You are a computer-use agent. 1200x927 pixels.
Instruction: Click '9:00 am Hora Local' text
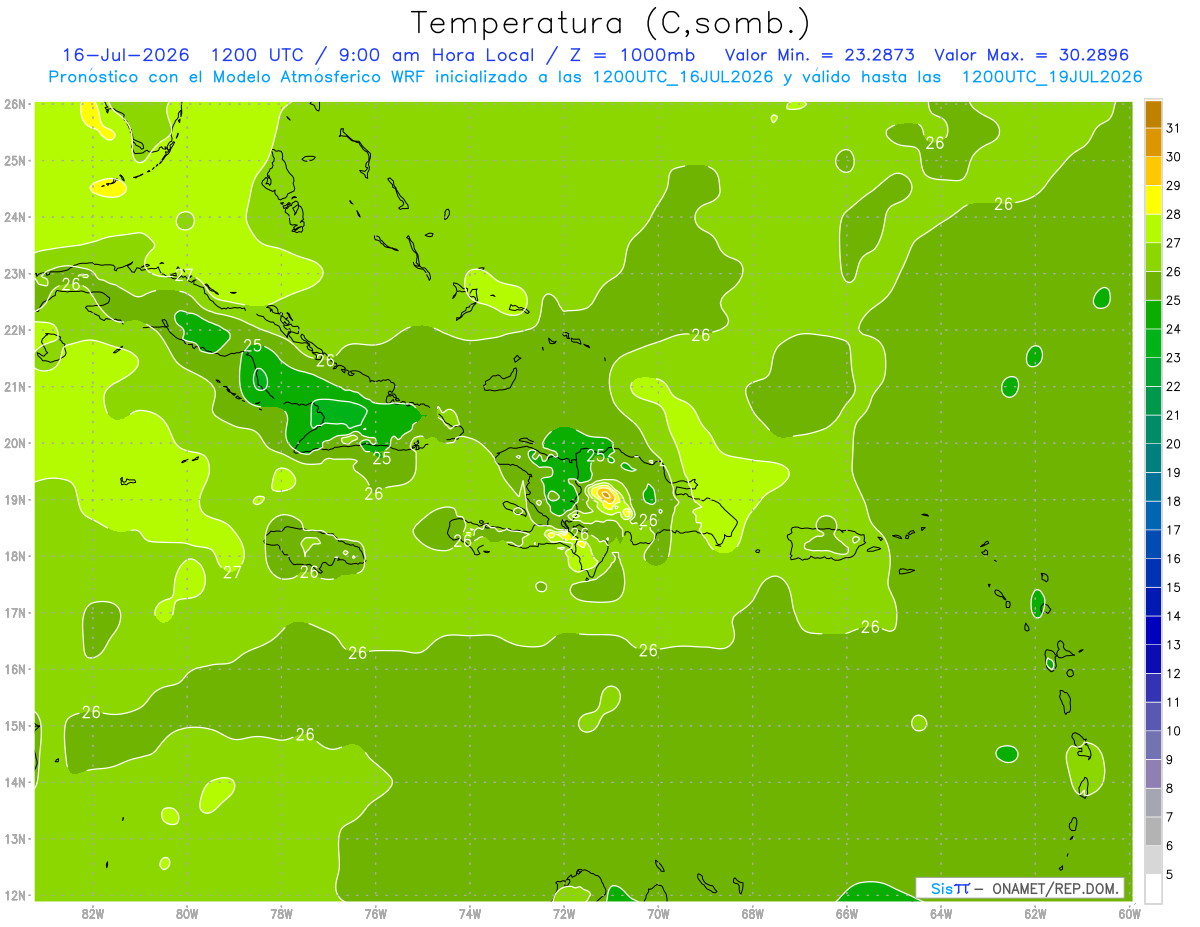pyautogui.click(x=435, y=55)
